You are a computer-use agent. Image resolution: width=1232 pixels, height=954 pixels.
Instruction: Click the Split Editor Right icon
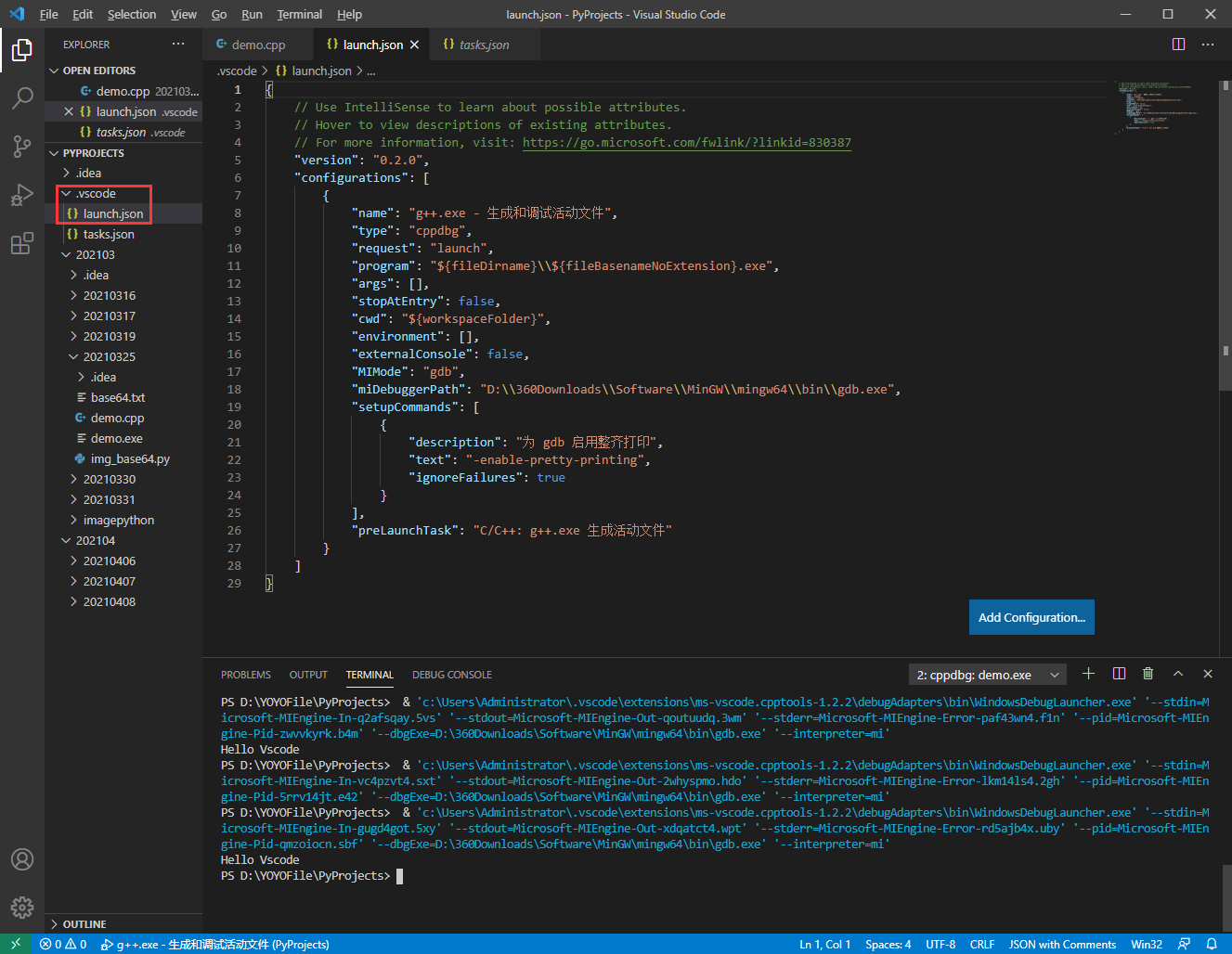(1178, 45)
